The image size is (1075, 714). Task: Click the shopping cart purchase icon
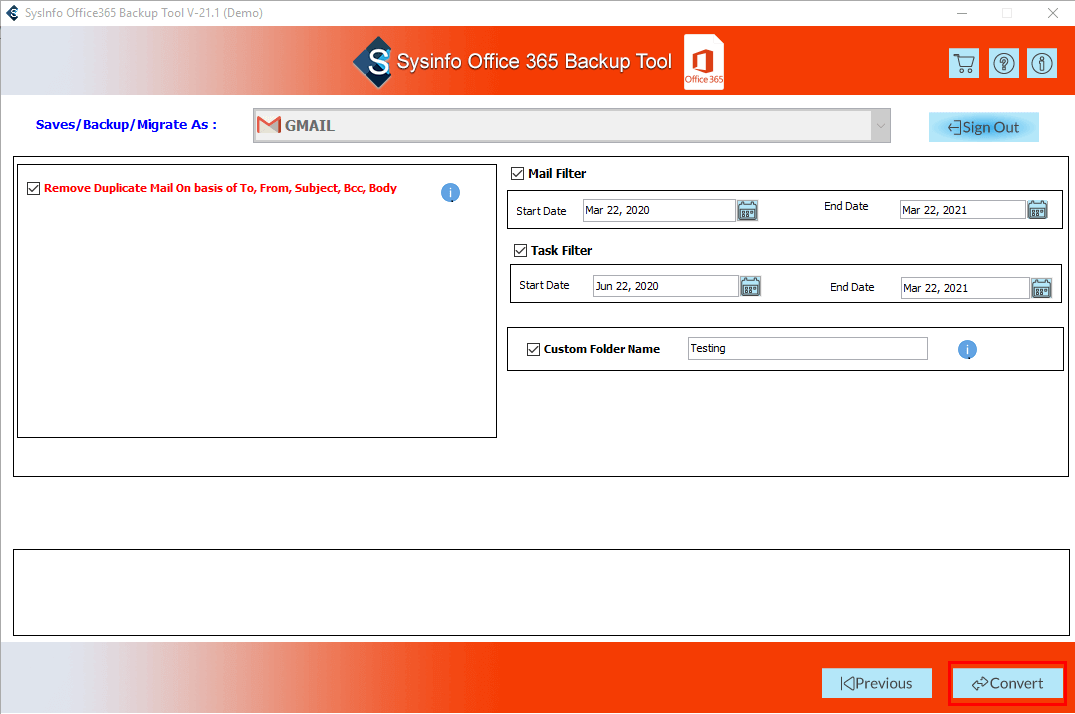[963, 63]
